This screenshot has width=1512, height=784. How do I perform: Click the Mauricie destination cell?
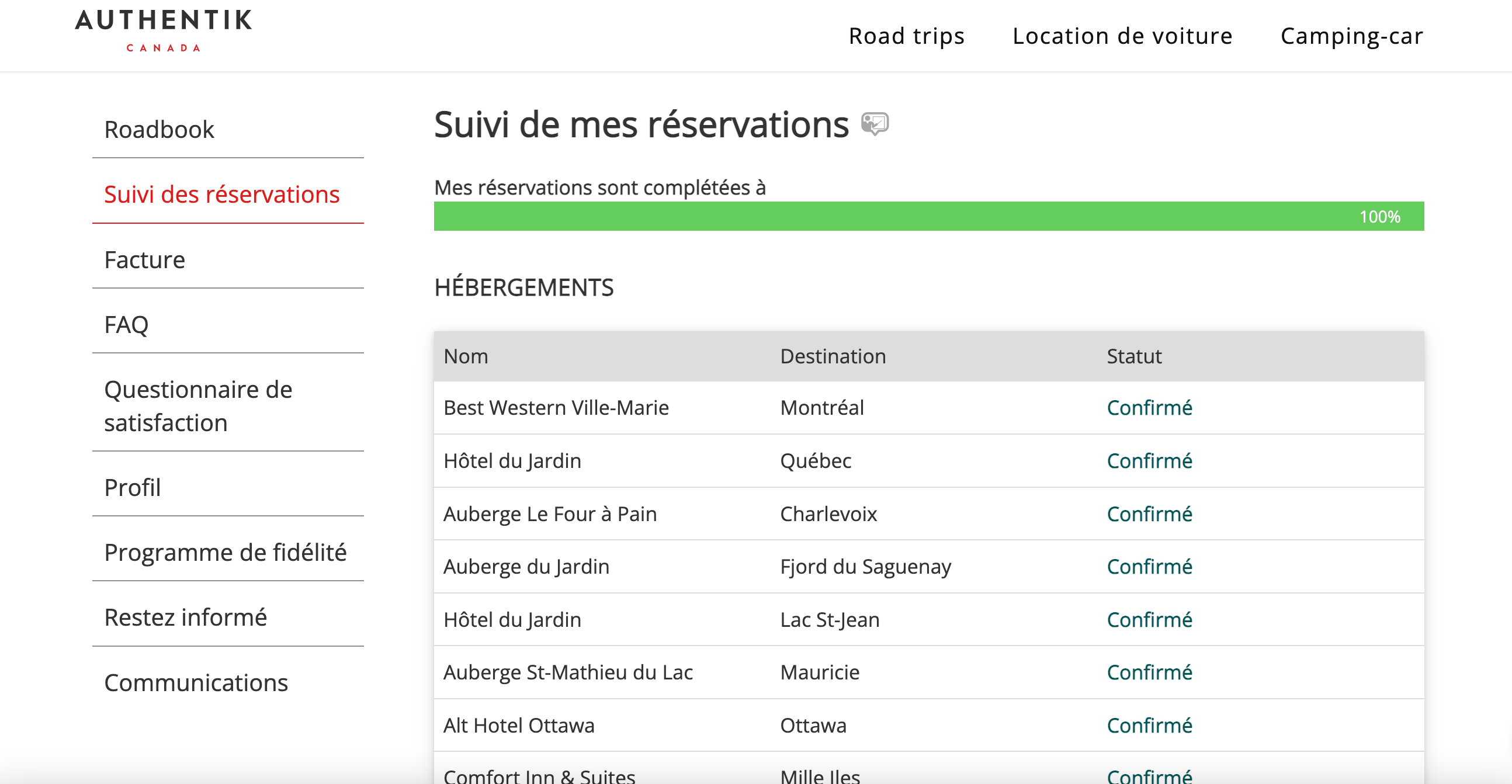click(820, 672)
